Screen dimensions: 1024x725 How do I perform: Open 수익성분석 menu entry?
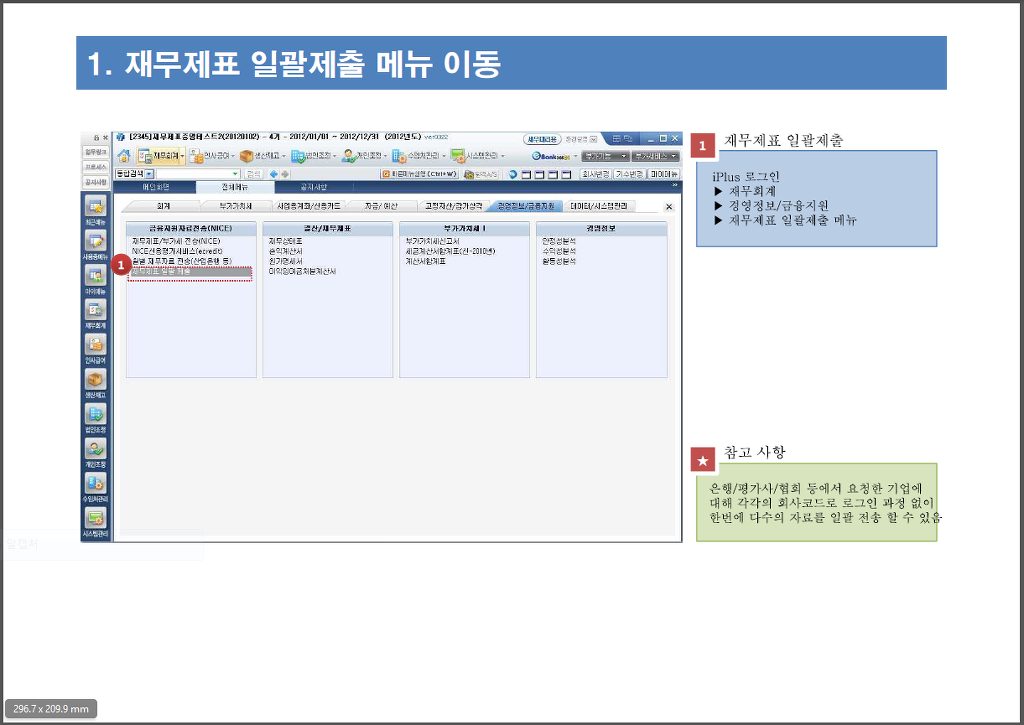tap(559, 251)
